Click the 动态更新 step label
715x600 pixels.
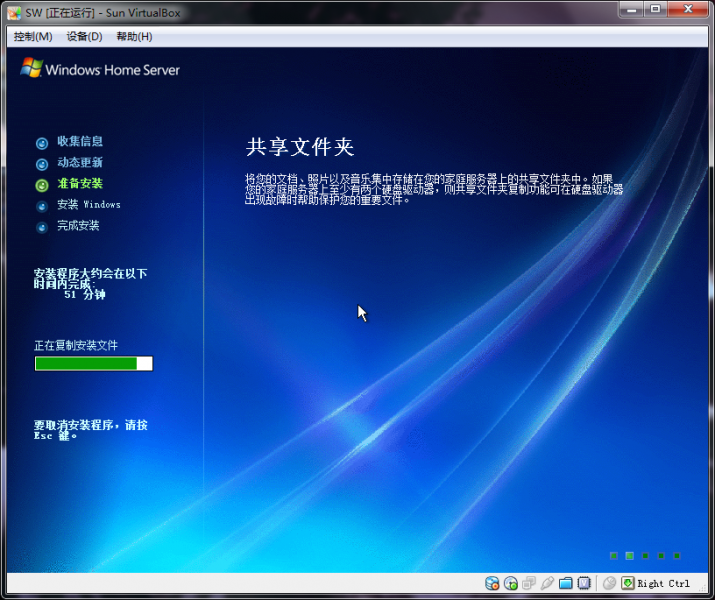coord(80,162)
